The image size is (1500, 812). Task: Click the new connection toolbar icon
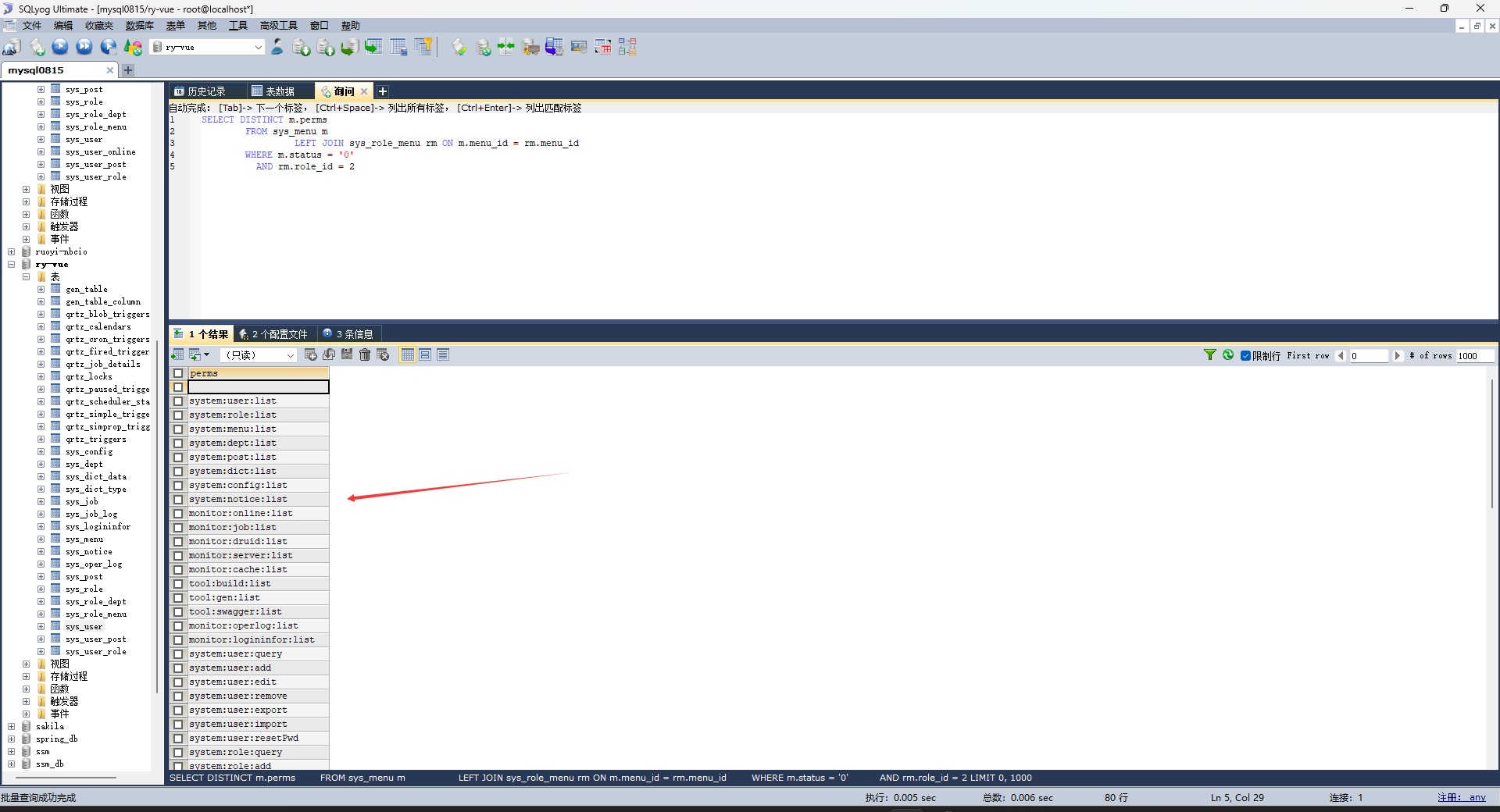point(12,48)
